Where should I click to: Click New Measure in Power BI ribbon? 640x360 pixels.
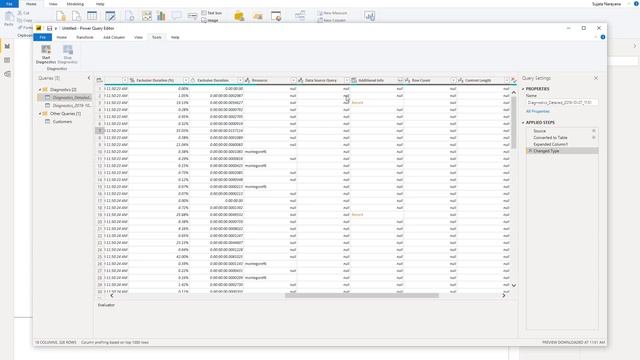332,13
